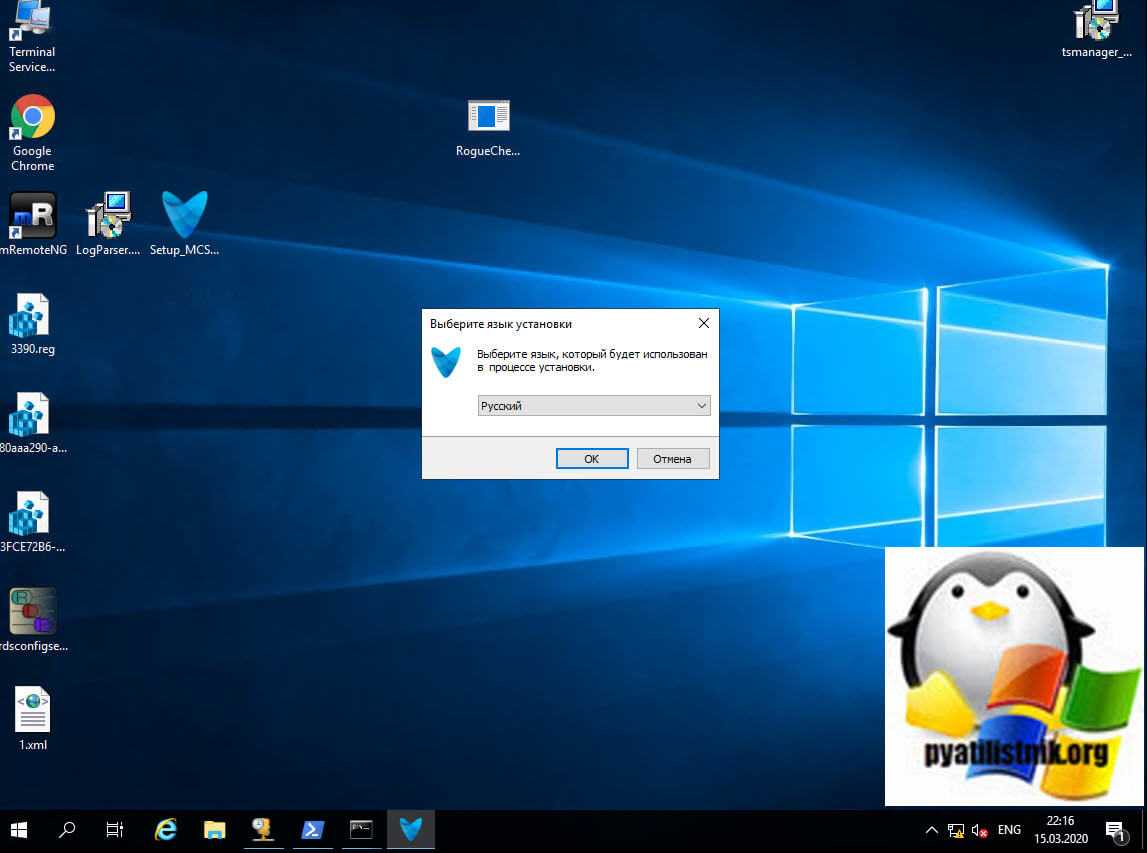Select the 3390.reg registry file
The image size is (1147, 853).
click(x=30, y=318)
